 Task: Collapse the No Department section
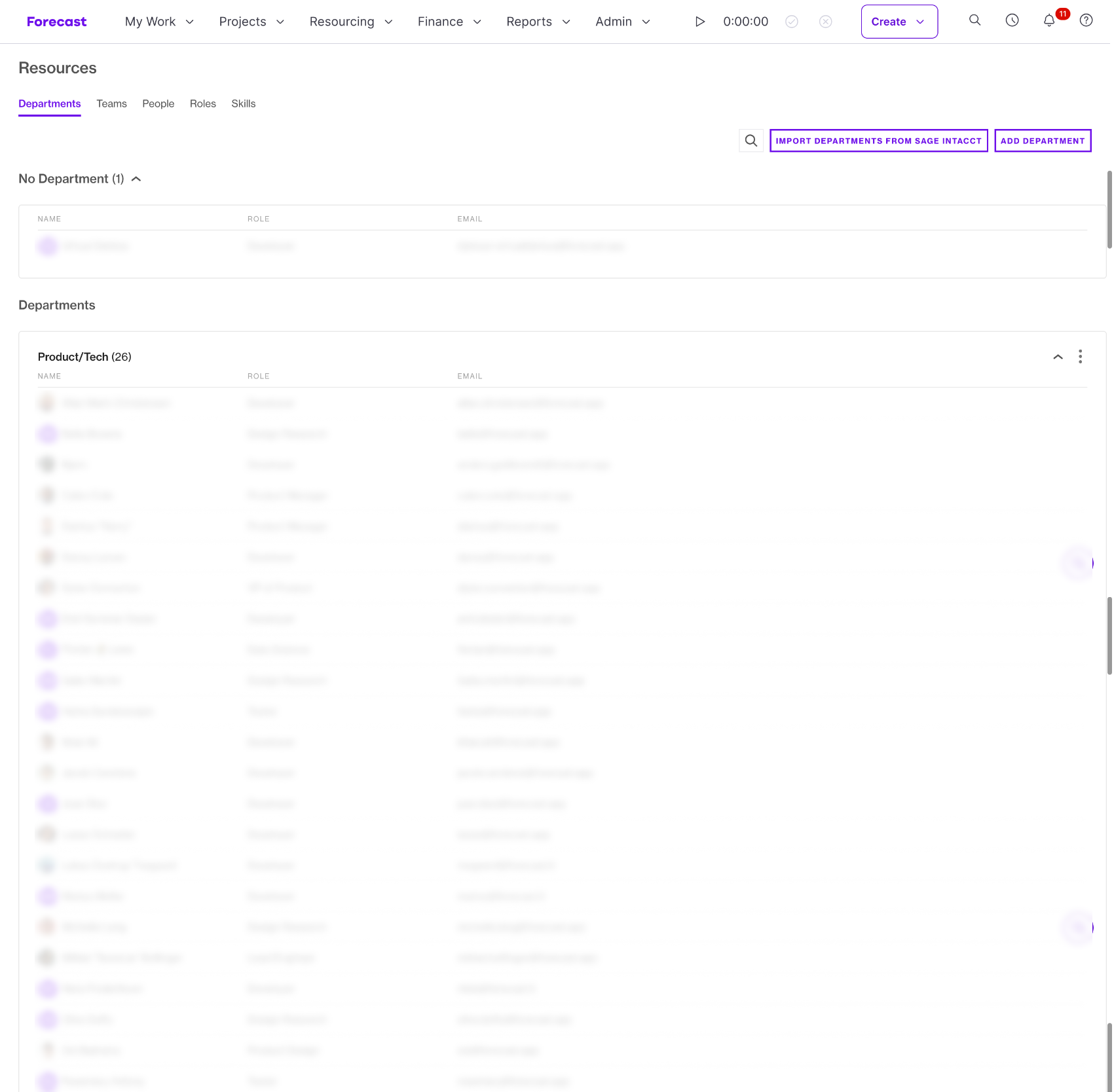[x=136, y=179]
